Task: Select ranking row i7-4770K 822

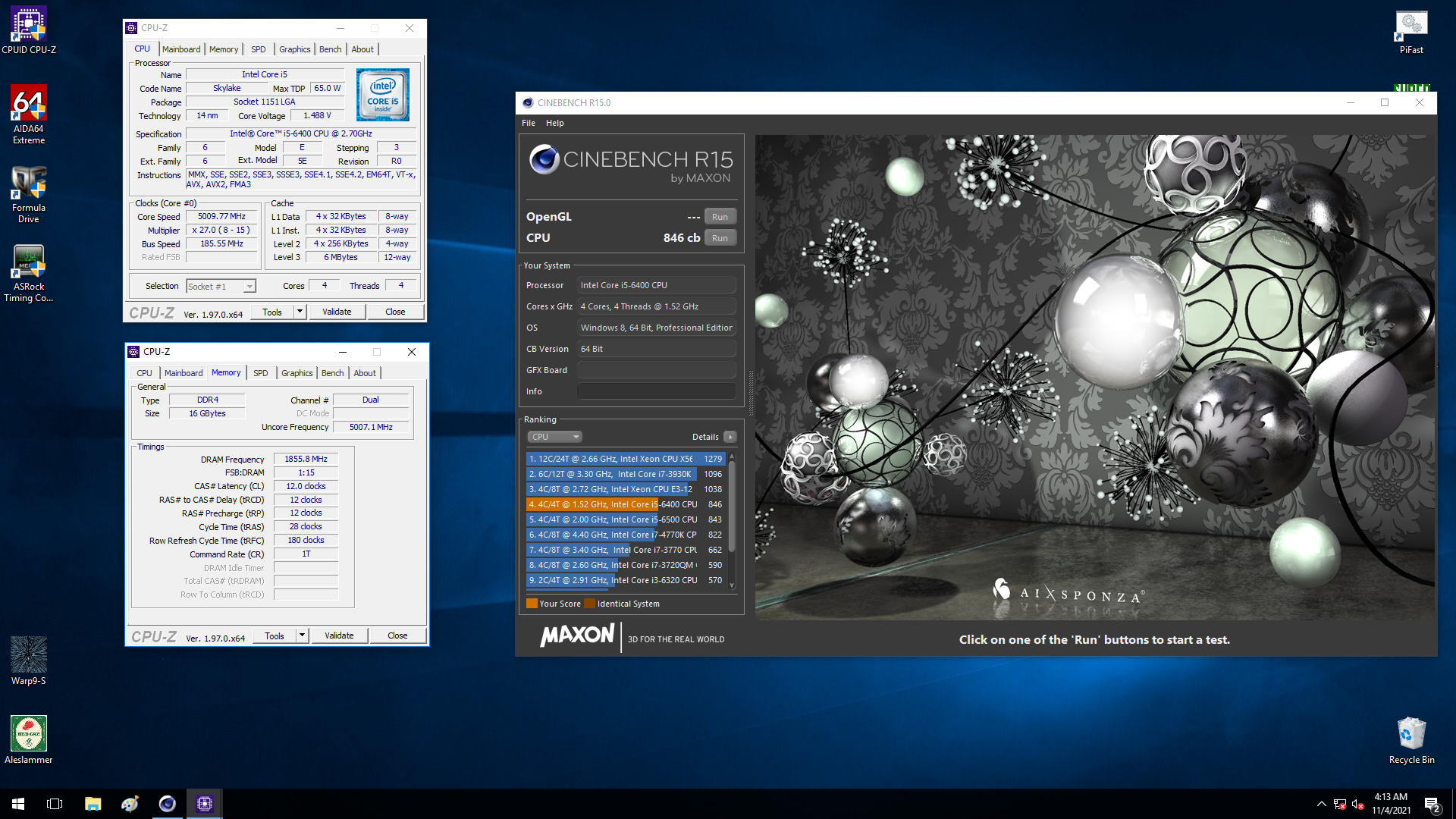Action: pos(626,535)
